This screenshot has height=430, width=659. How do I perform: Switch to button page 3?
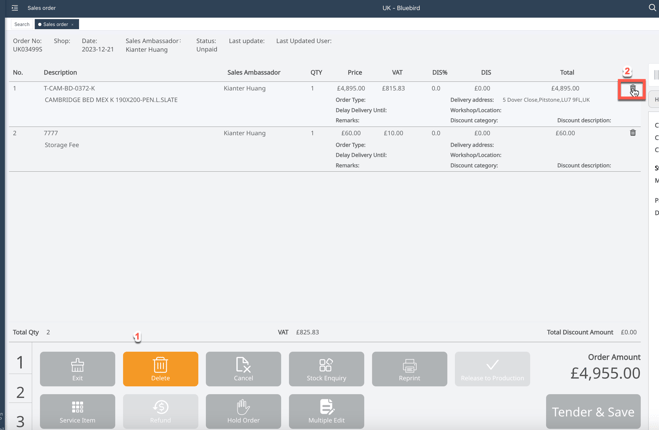[19, 421]
